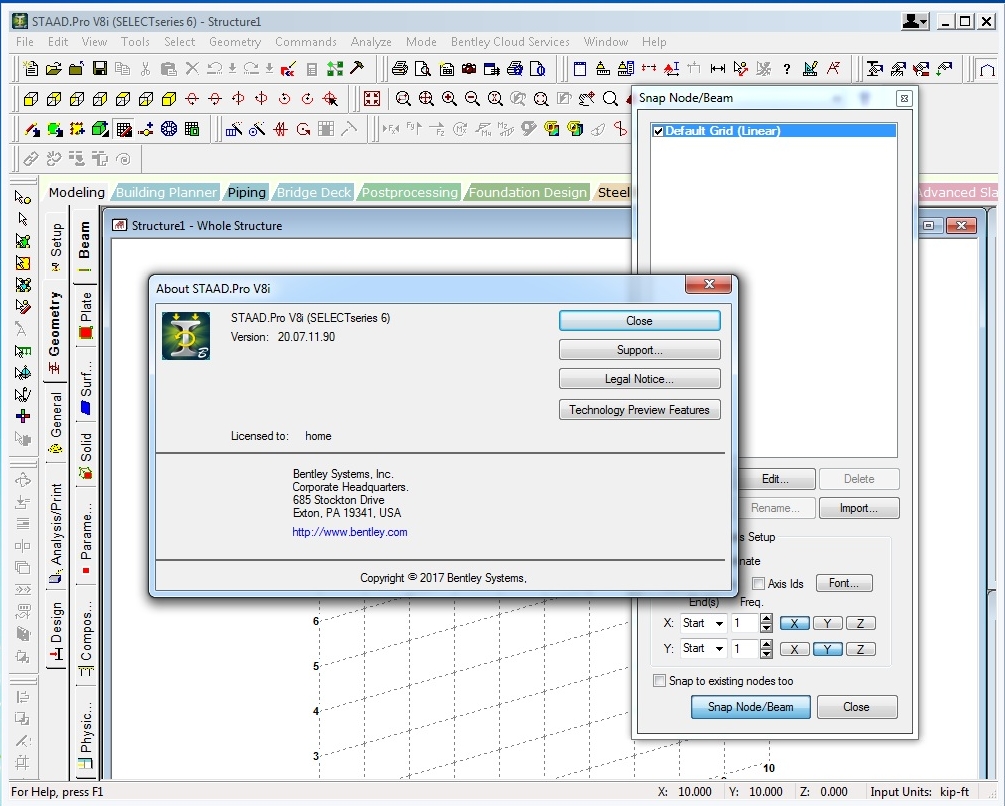Click the Take Picture camera icon
This screenshot has height=806, width=1005.
(x=469, y=68)
